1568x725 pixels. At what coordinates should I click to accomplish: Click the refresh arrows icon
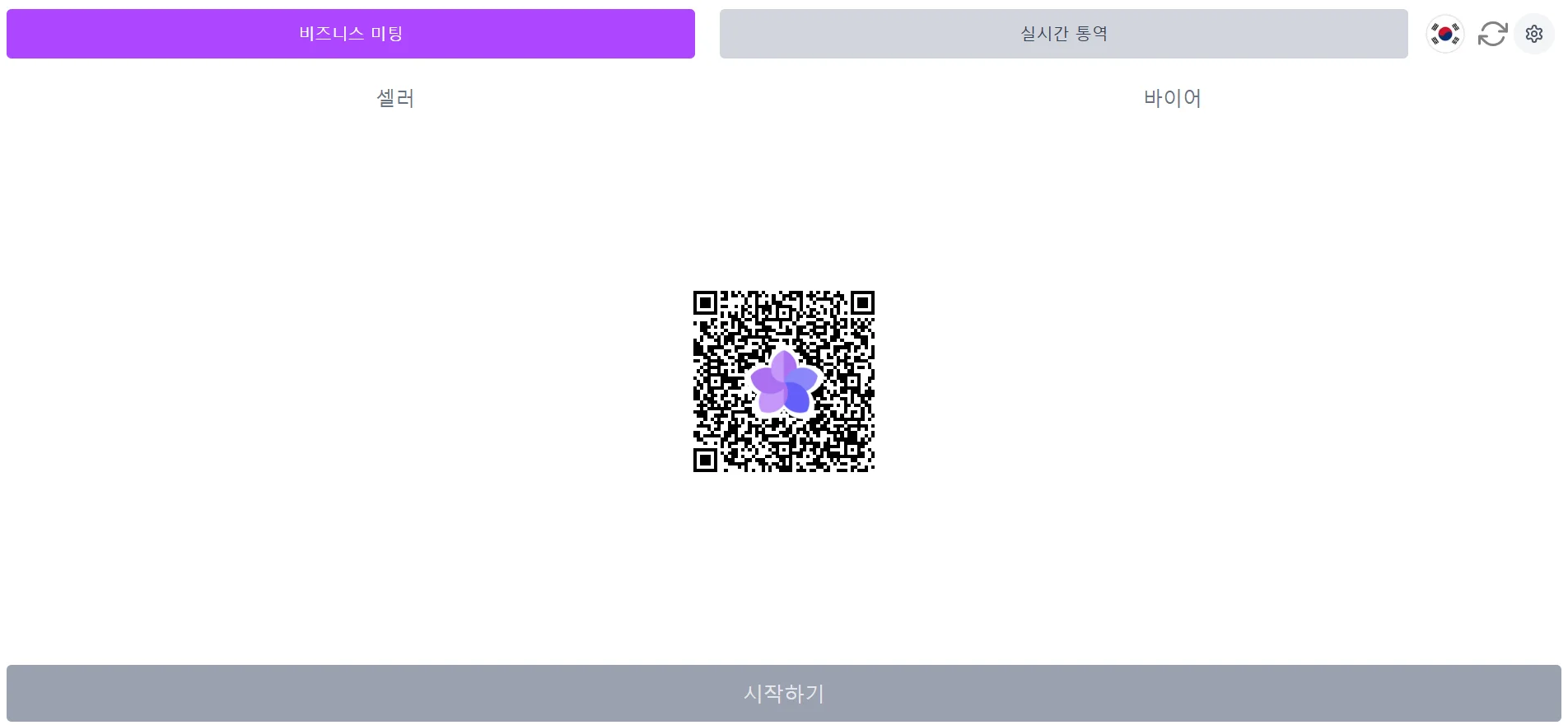[1492, 34]
